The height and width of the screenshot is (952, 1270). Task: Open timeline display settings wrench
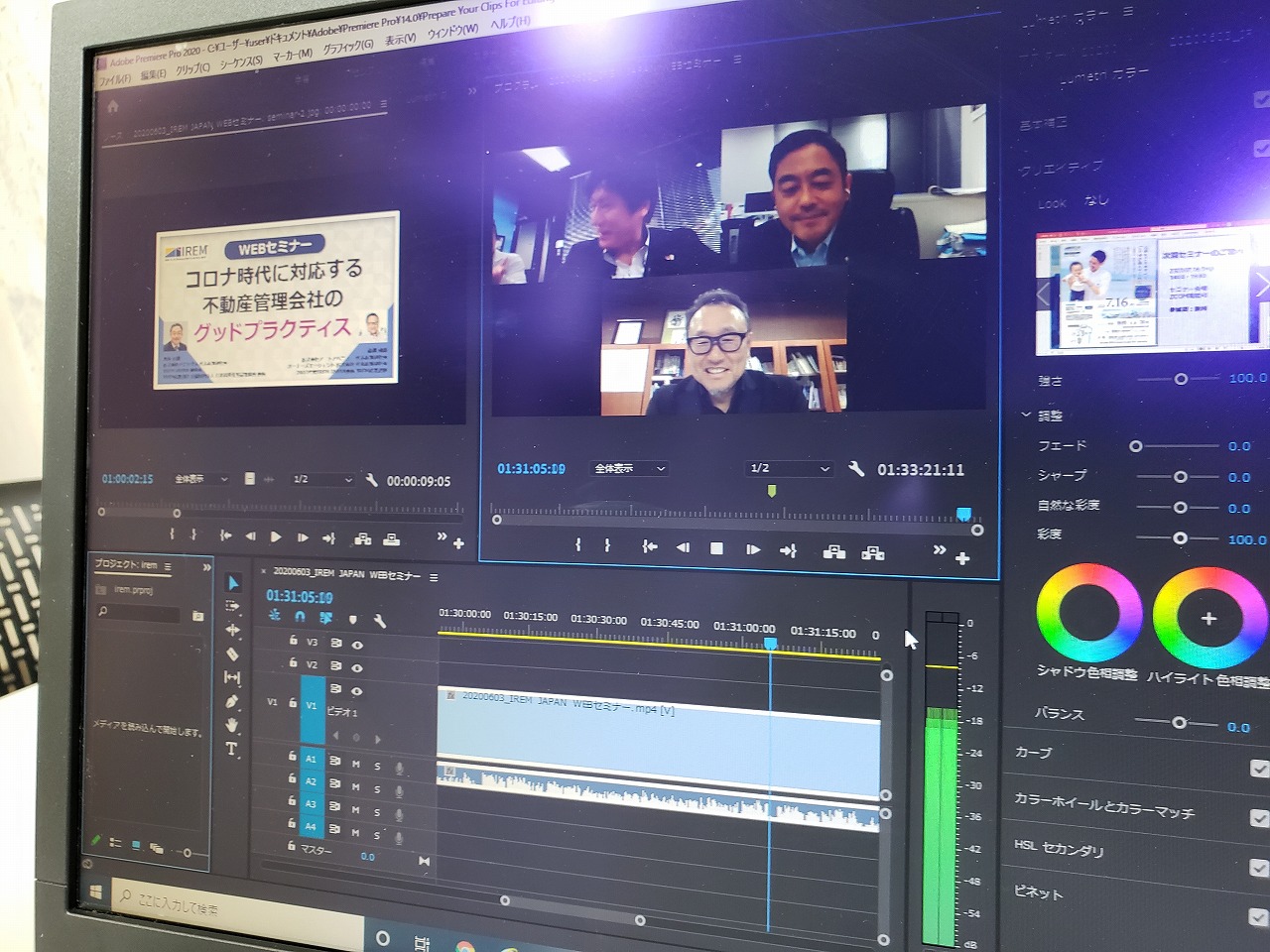tap(379, 621)
